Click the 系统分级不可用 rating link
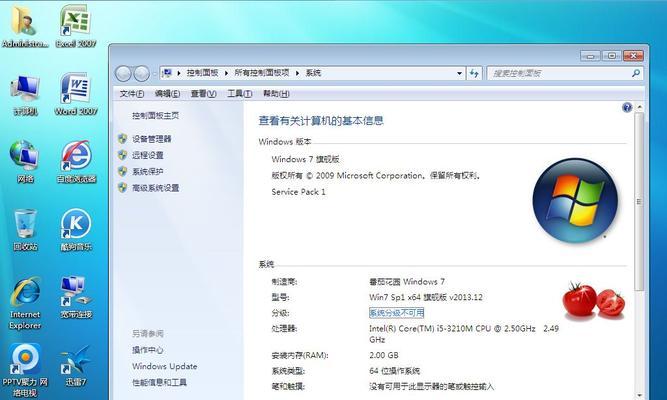 tap(396, 313)
